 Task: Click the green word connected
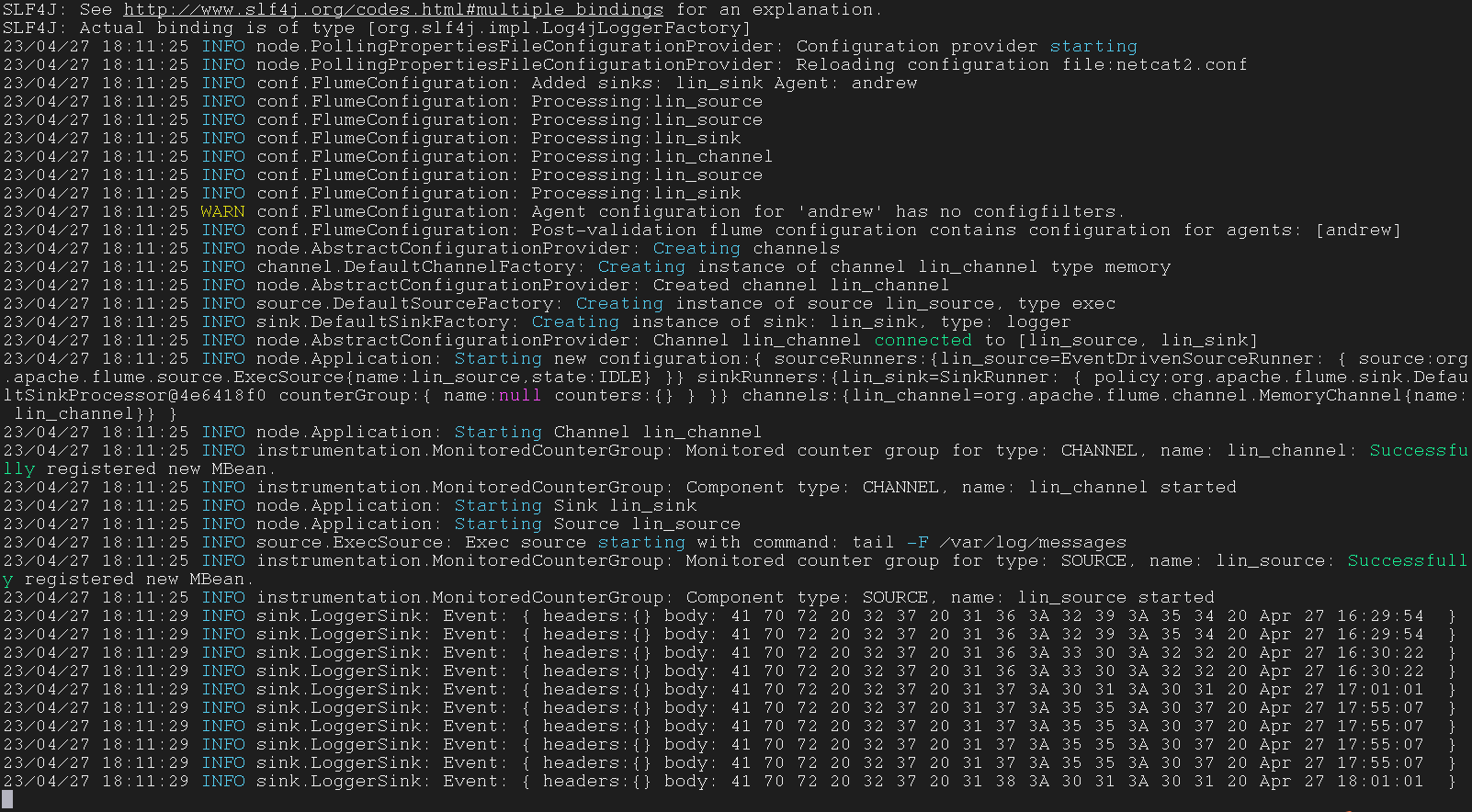[923, 341]
